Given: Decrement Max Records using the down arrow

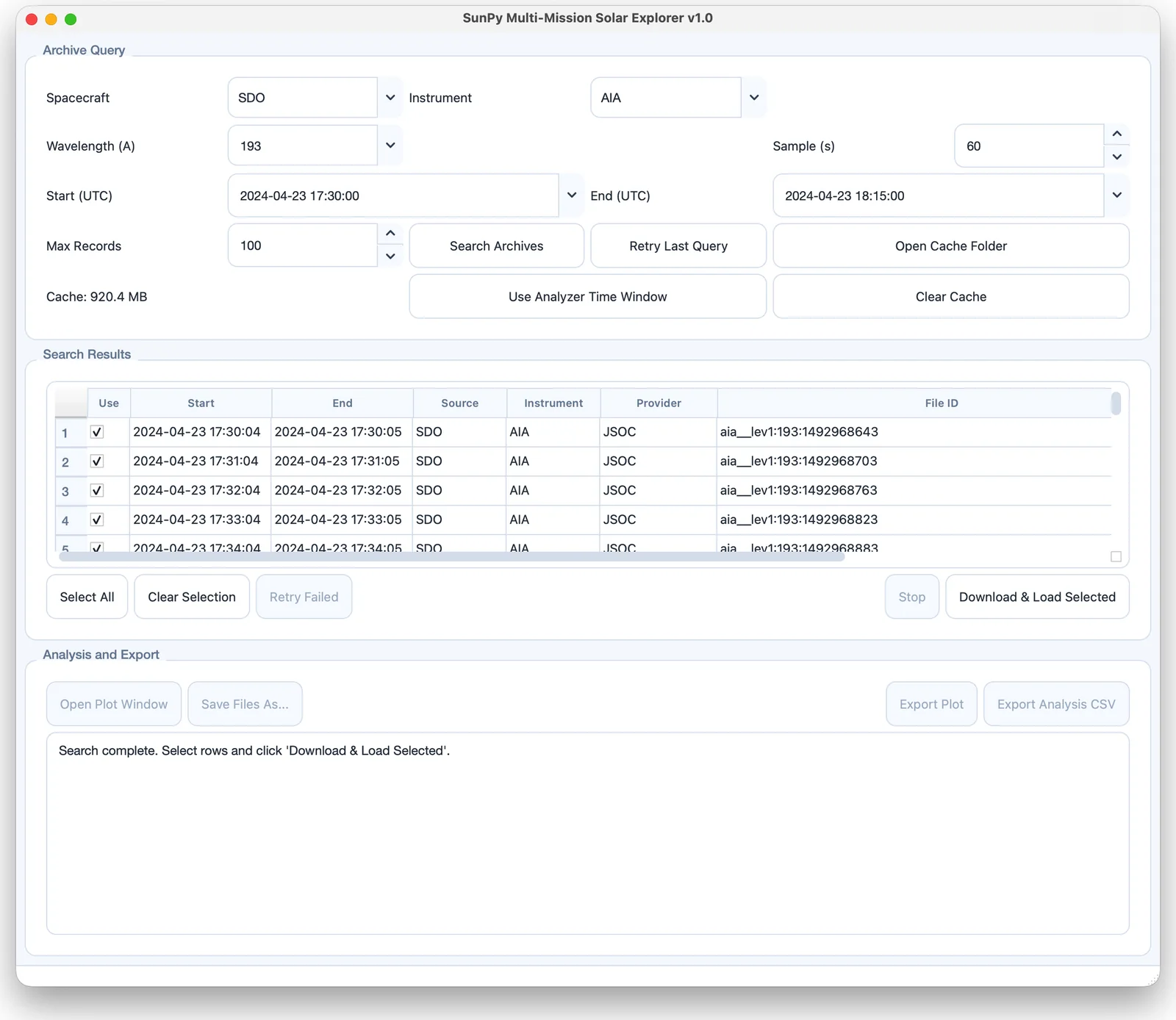Looking at the screenshot, I should [390, 256].
